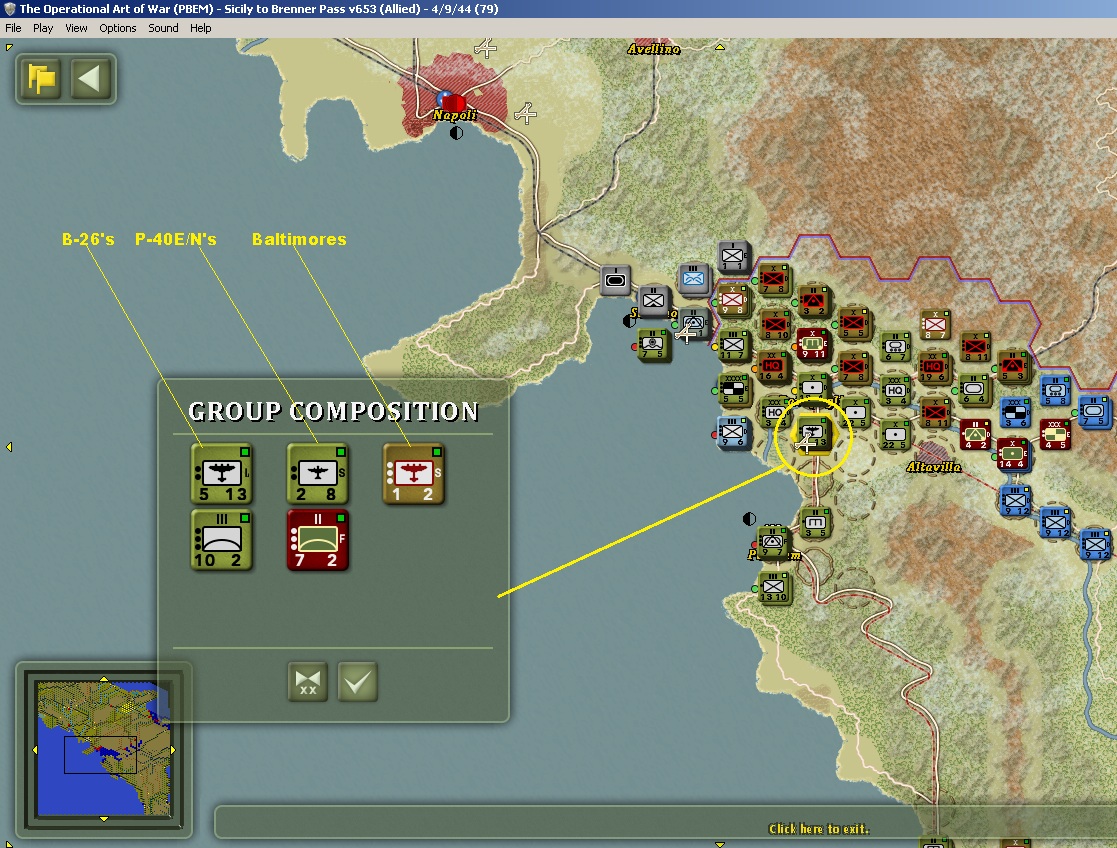Click the minimap down scroll arrow
The width and height of the screenshot is (1117, 848).
pos(104,819)
